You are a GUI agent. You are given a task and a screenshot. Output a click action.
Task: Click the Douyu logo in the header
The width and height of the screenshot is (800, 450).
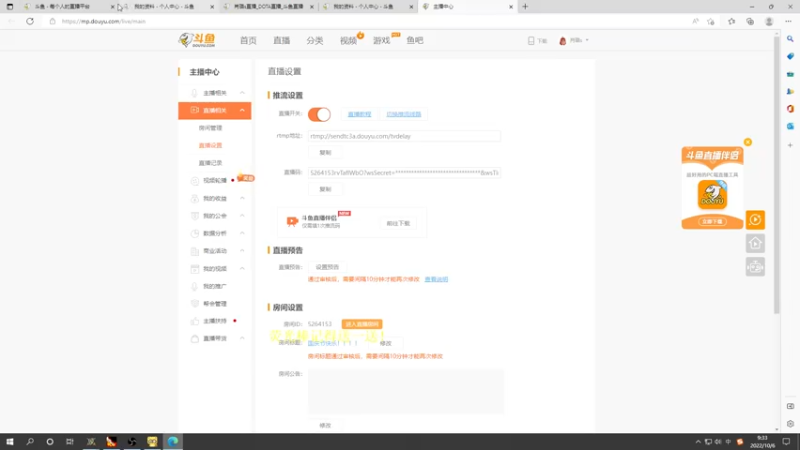tap(197, 40)
